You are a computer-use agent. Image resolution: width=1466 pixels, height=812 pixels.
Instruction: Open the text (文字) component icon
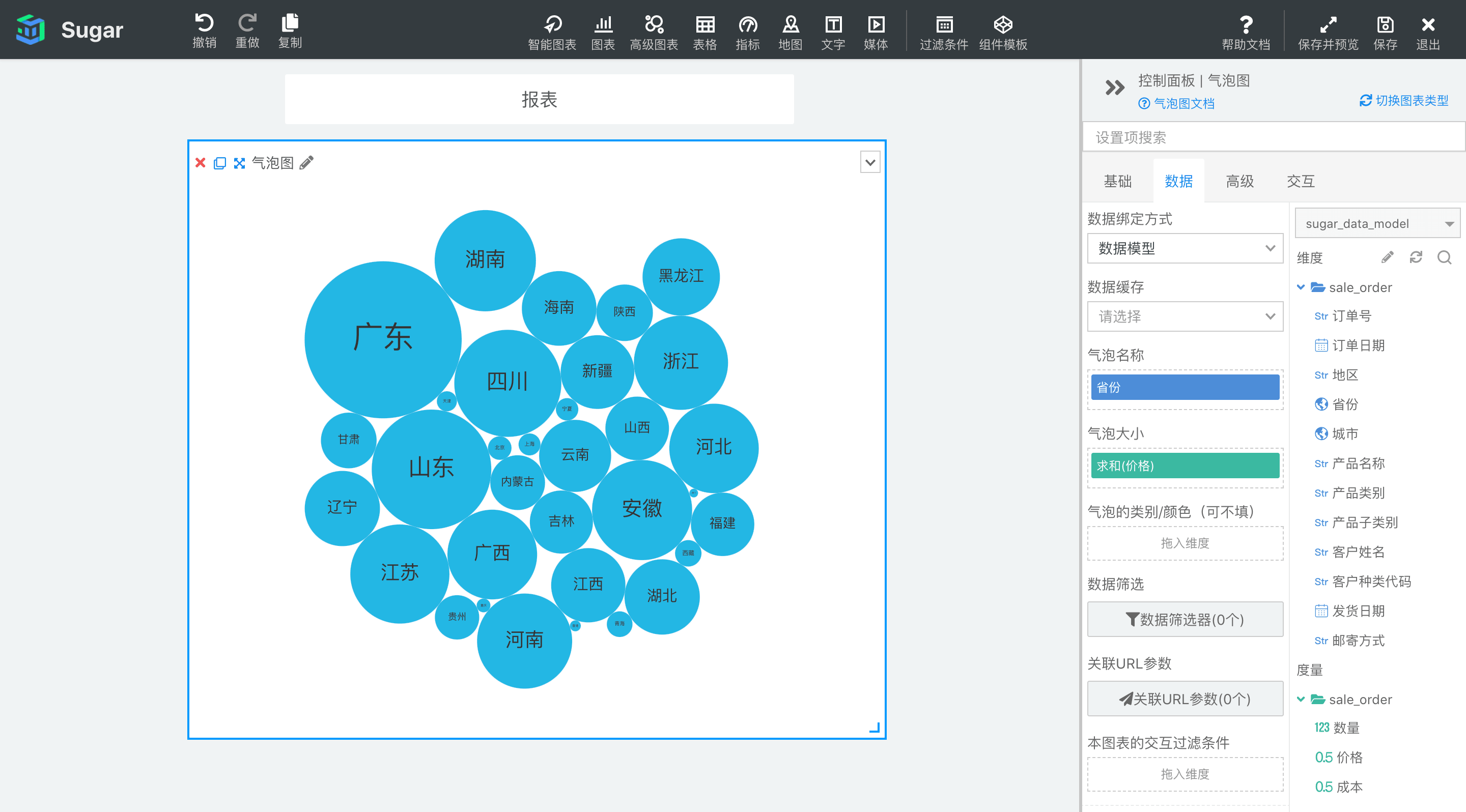[x=833, y=24]
